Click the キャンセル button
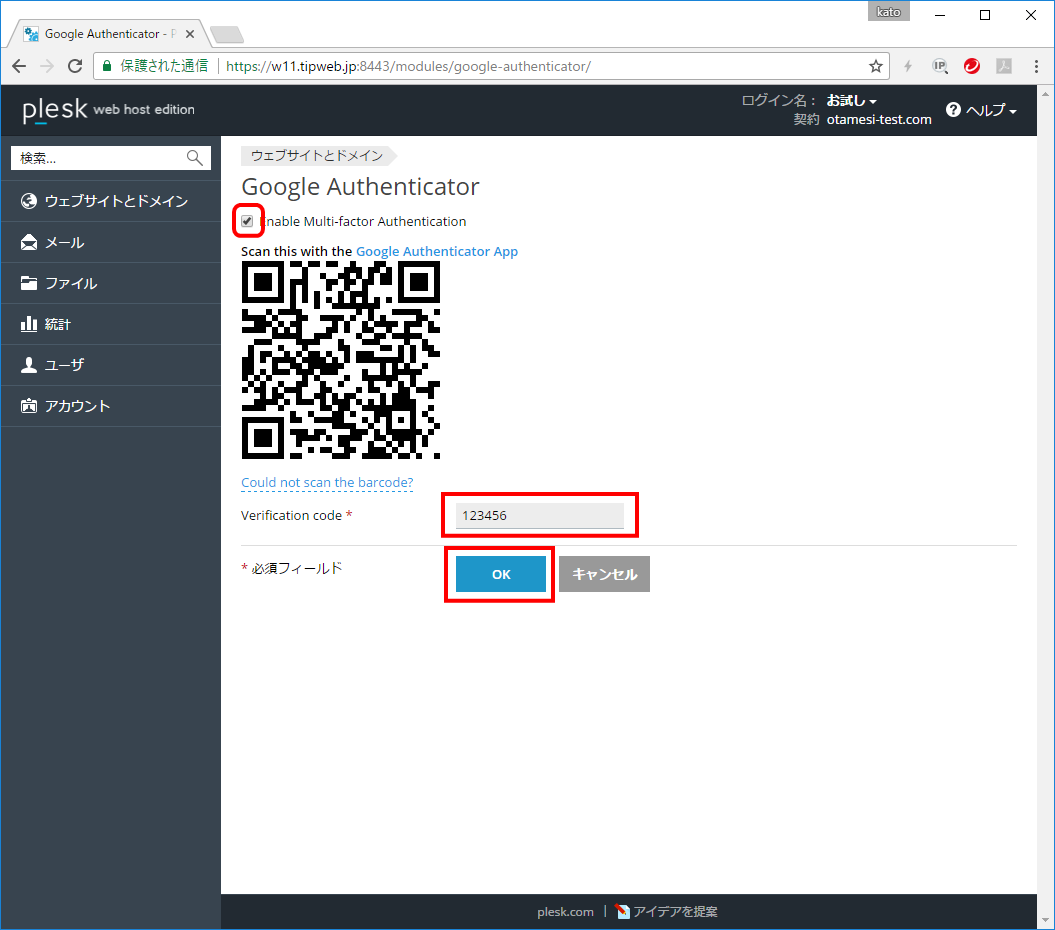Image resolution: width=1055 pixels, height=930 pixels. tap(604, 574)
